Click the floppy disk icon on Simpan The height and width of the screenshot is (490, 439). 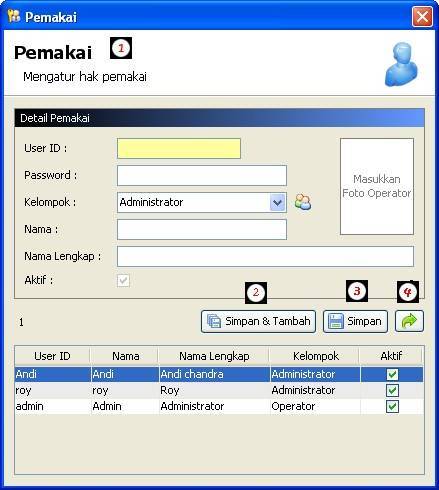tap(336, 321)
